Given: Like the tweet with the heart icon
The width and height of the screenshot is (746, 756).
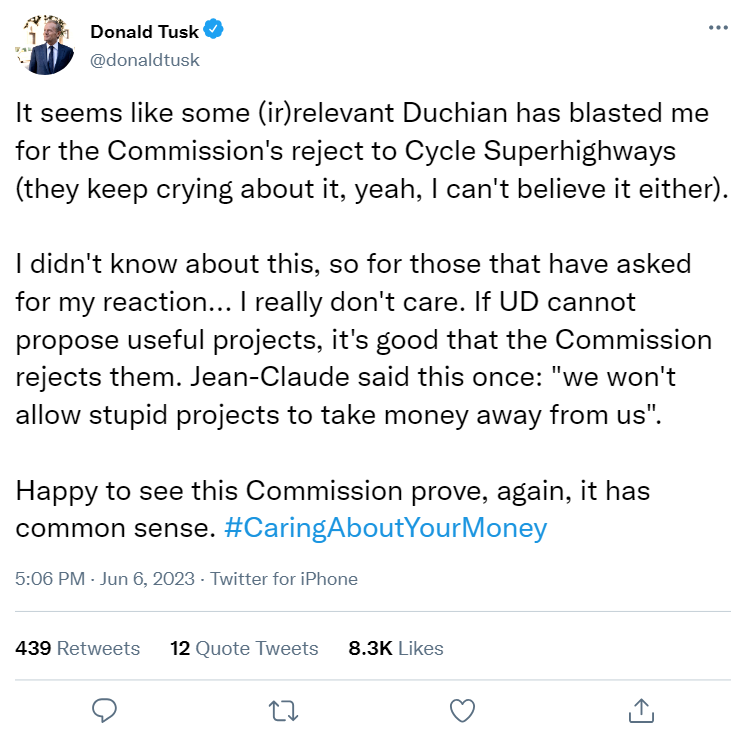Looking at the screenshot, I should coord(461,710).
